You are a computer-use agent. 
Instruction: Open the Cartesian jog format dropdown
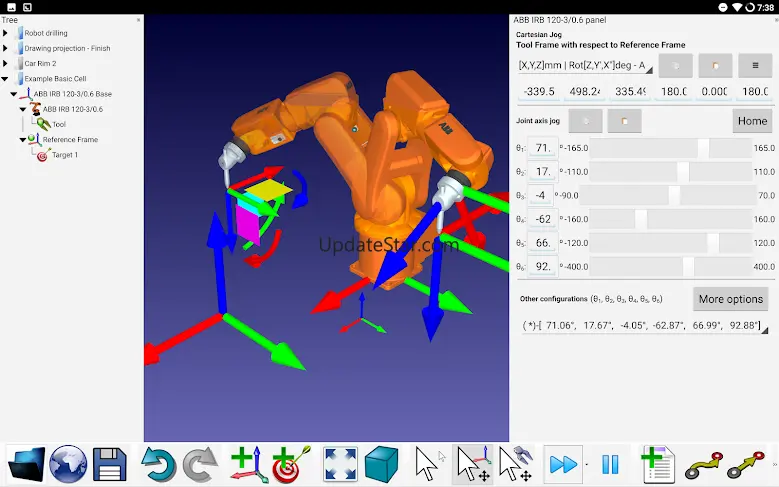(584, 67)
